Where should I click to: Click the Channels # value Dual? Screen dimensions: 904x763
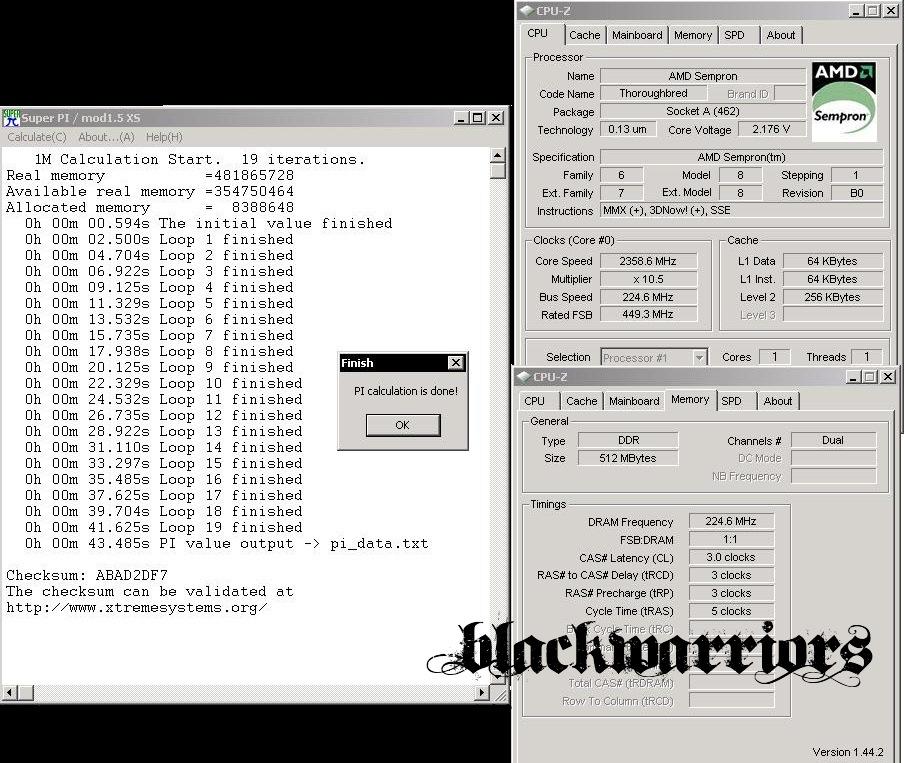pyautogui.click(x=833, y=440)
